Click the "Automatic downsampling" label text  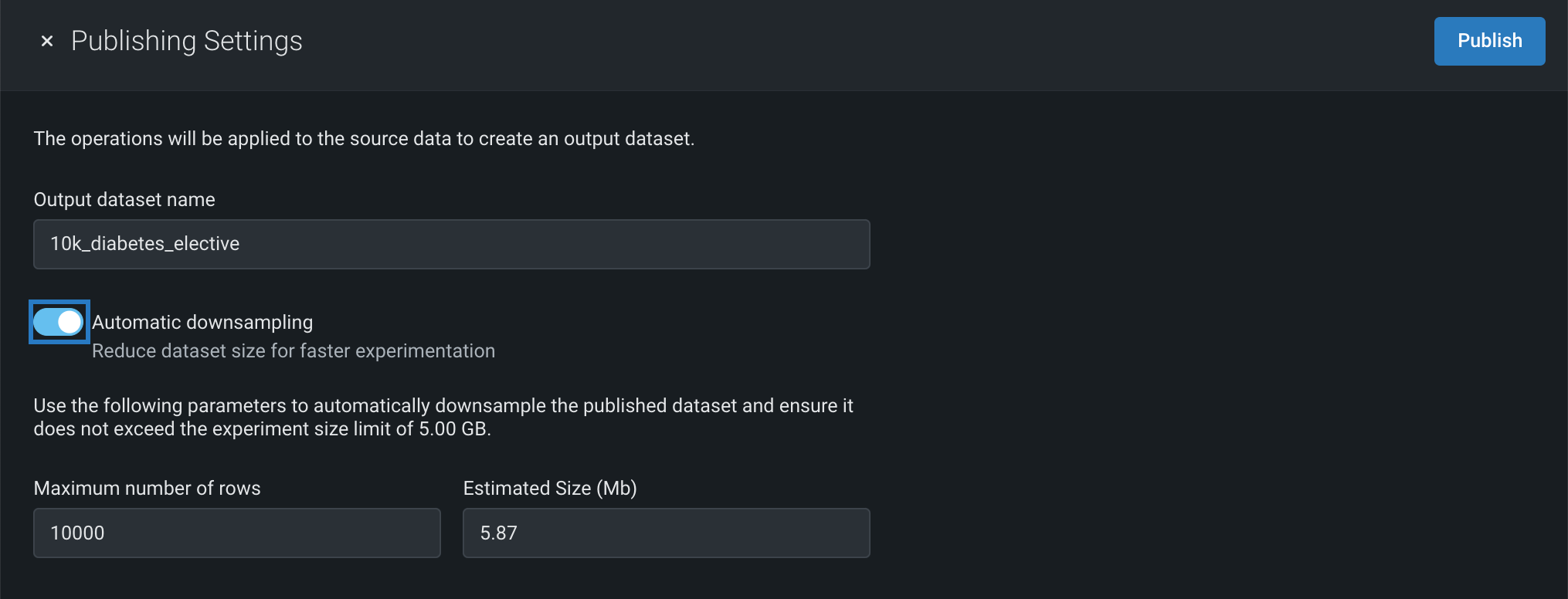pyautogui.click(x=202, y=322)
